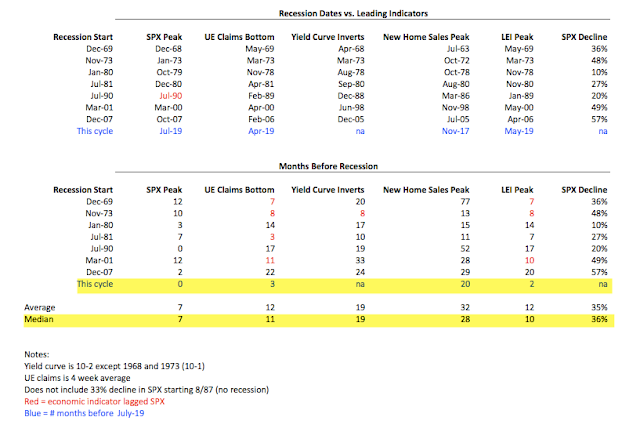Select the 57% SPX Decline value in top table

coord(599,119)
